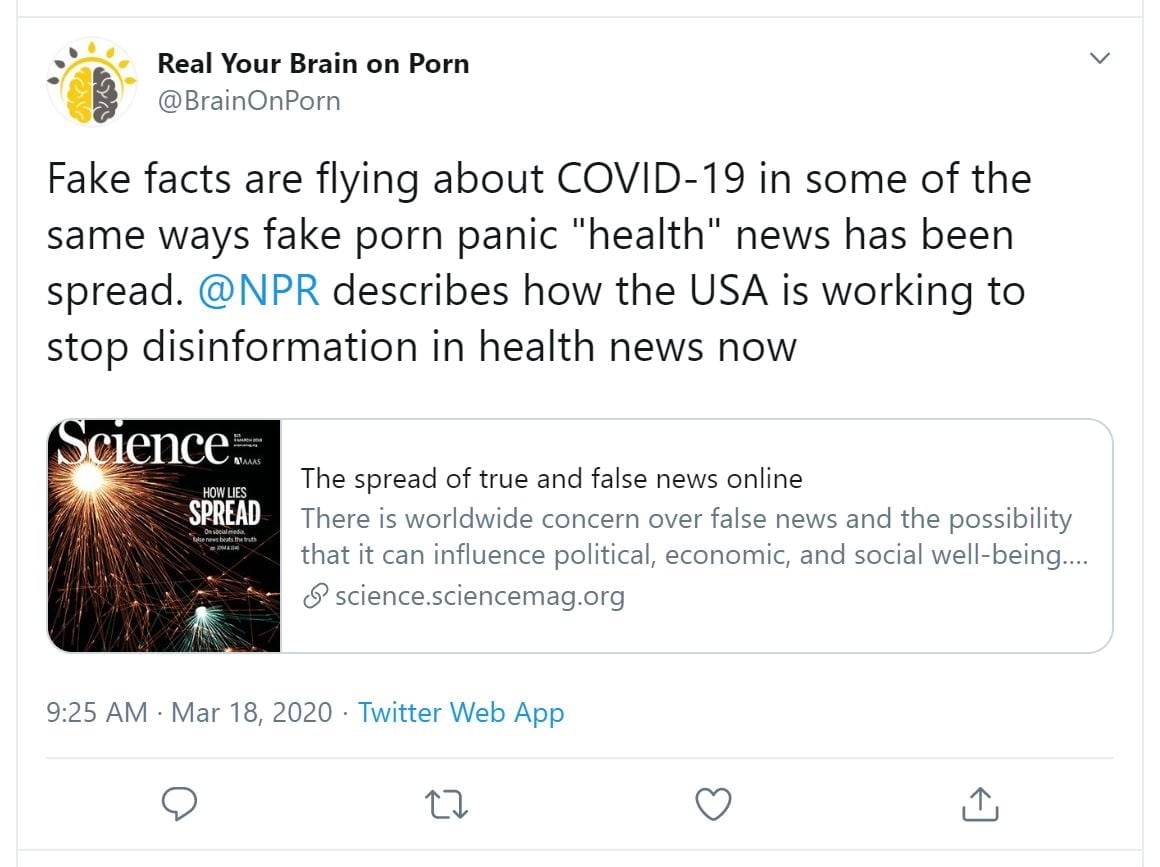Click the @BrainOnPorn handle
1160x867 pixels.
tap(249, 101)
